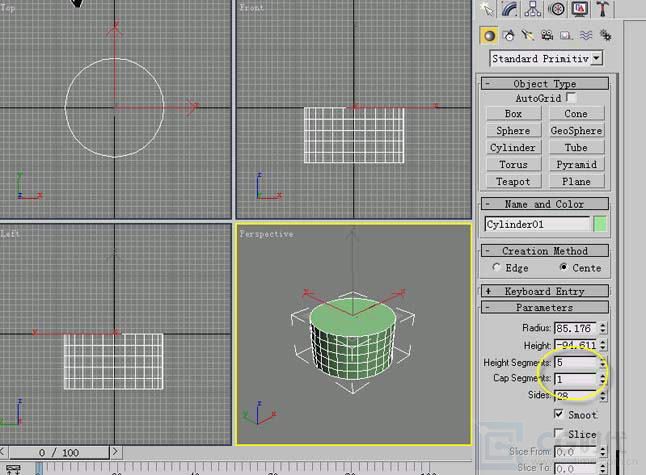Click the Cone primitive button
Viewport: 646px width, 475px height.
tap(576, 113)
